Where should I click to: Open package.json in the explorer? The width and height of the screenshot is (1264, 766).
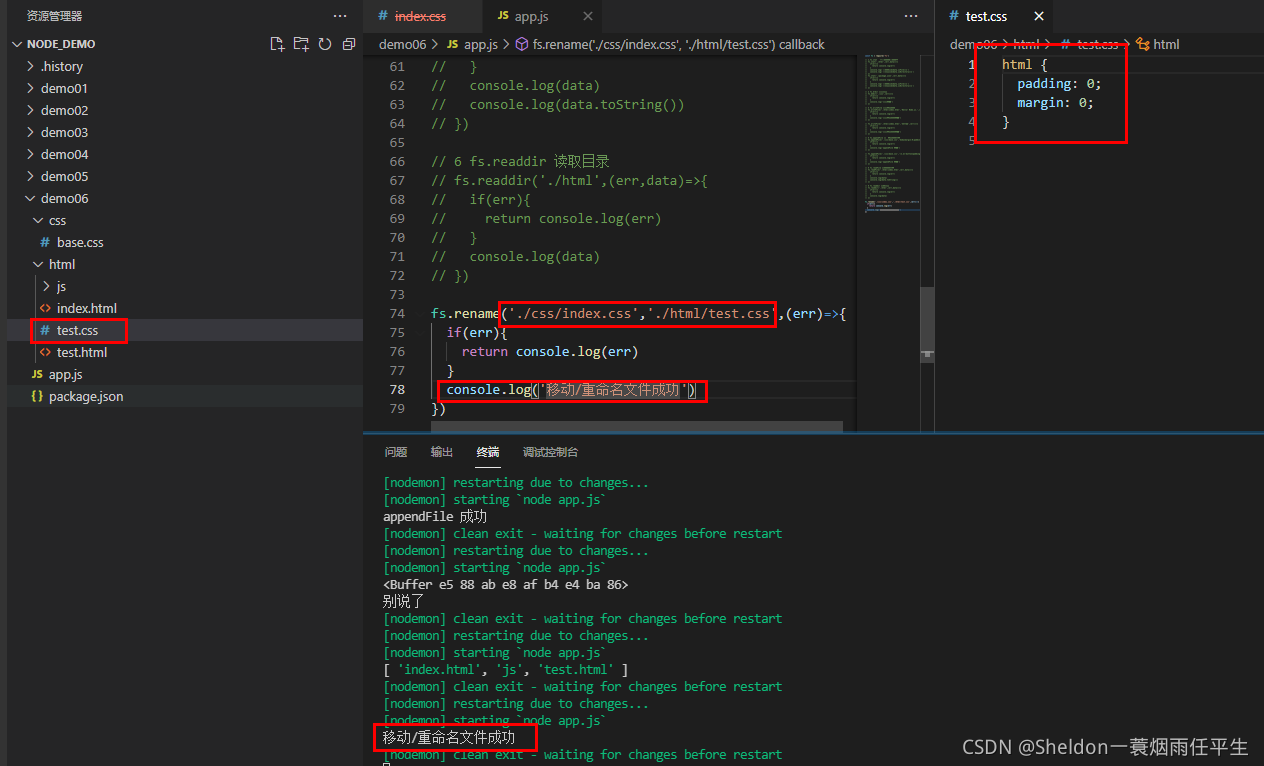pyautogui.click(x=185, y=396)
